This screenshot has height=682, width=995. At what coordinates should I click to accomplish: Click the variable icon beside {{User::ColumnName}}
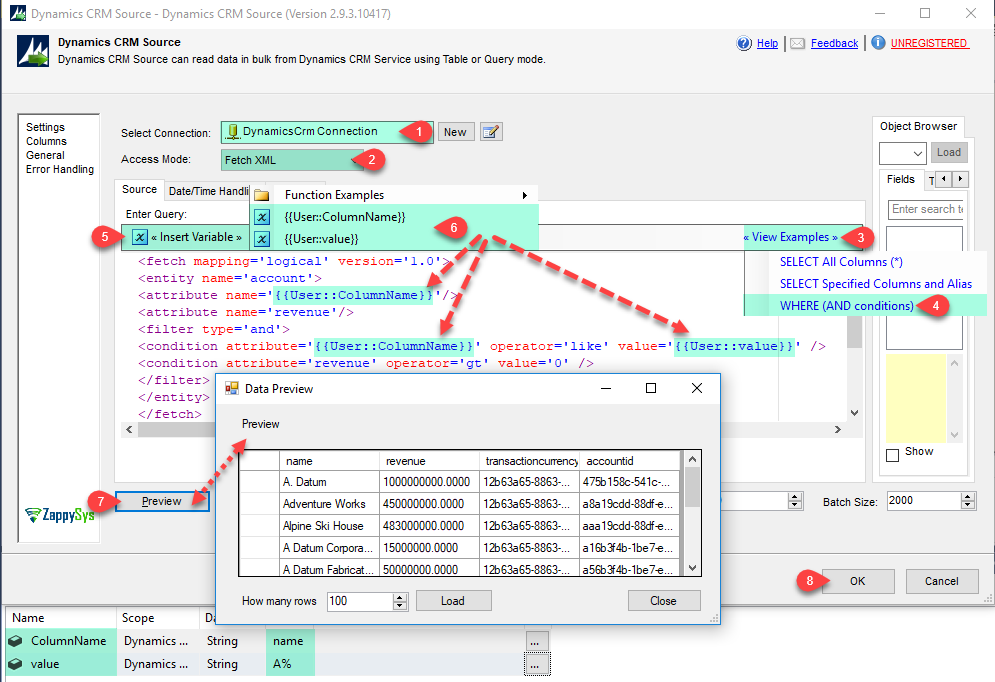[261, 217]
